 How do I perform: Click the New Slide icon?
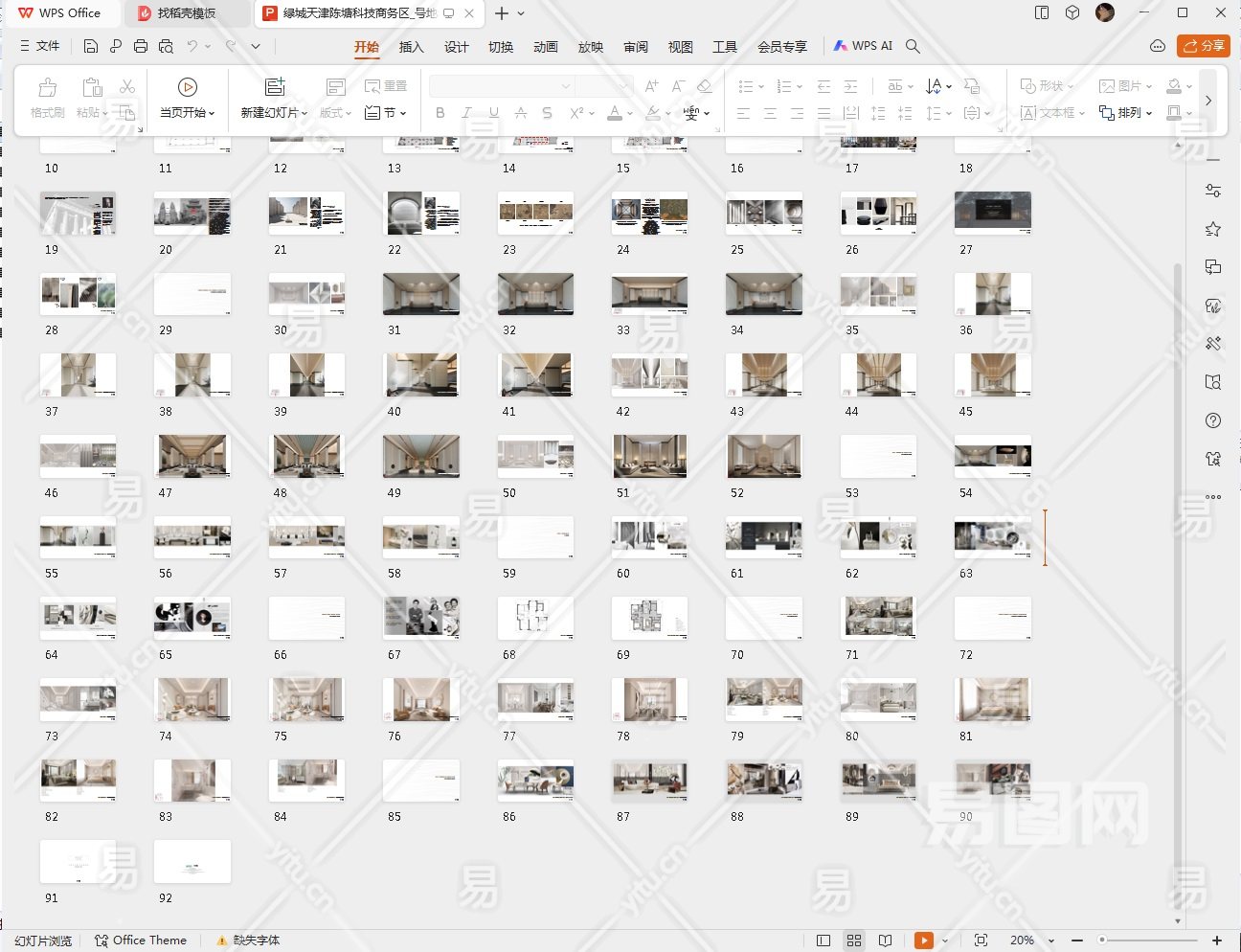[x=275, y=87]
